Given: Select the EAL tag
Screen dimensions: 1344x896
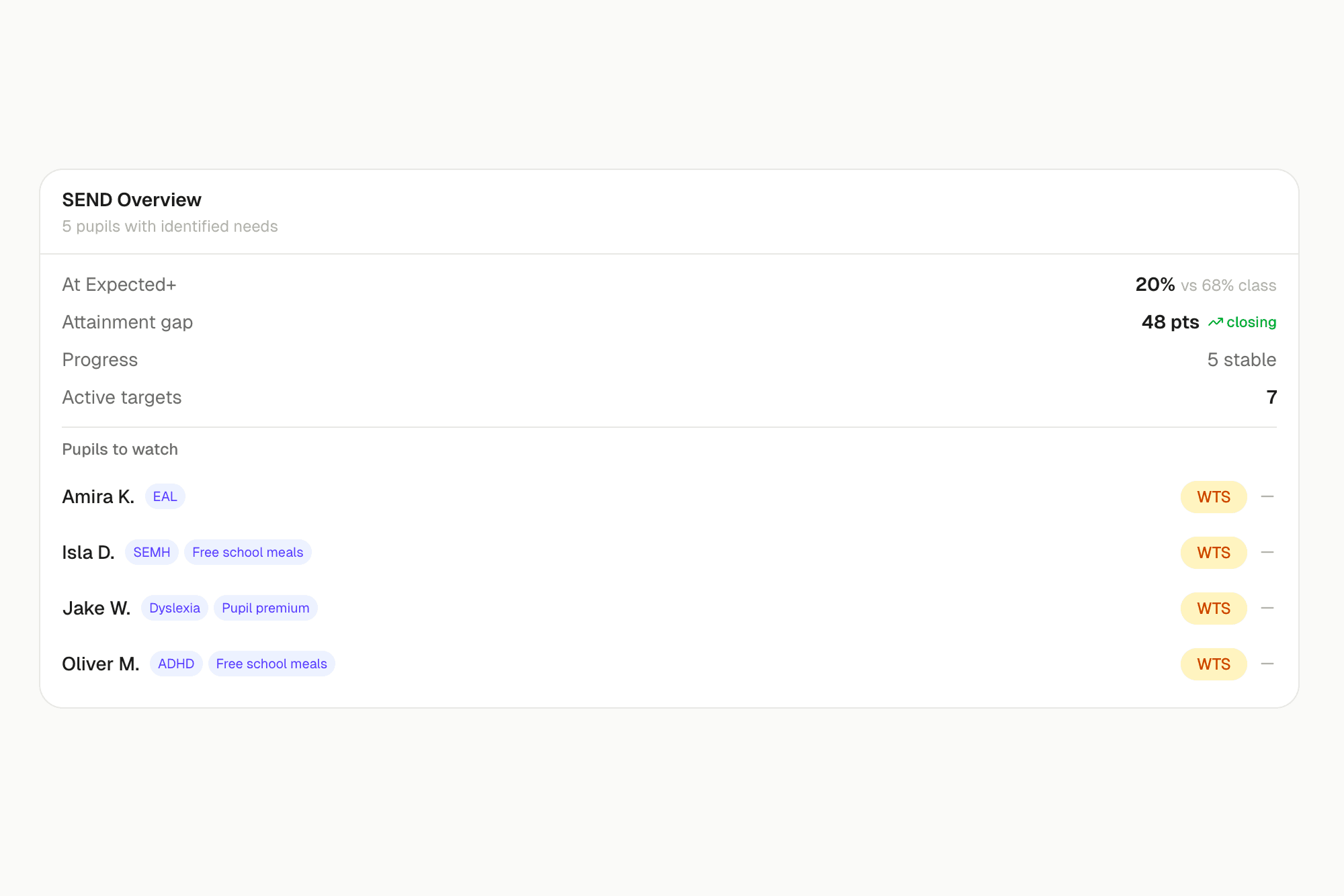Looking at the screenshot, I should 165,497.
